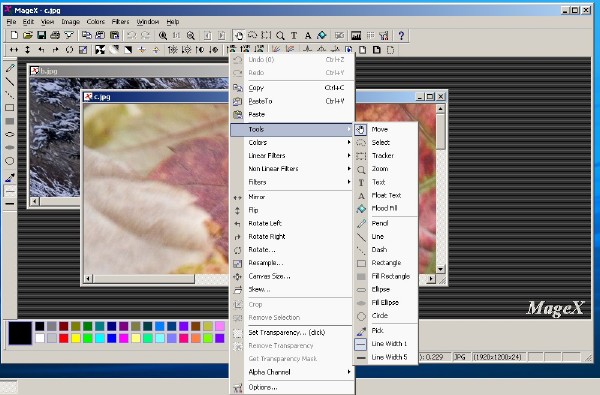Choose Copy in the context menu
Image resolution: width=600 pixels, height=395 pixels.
click(x=292, y=88)
